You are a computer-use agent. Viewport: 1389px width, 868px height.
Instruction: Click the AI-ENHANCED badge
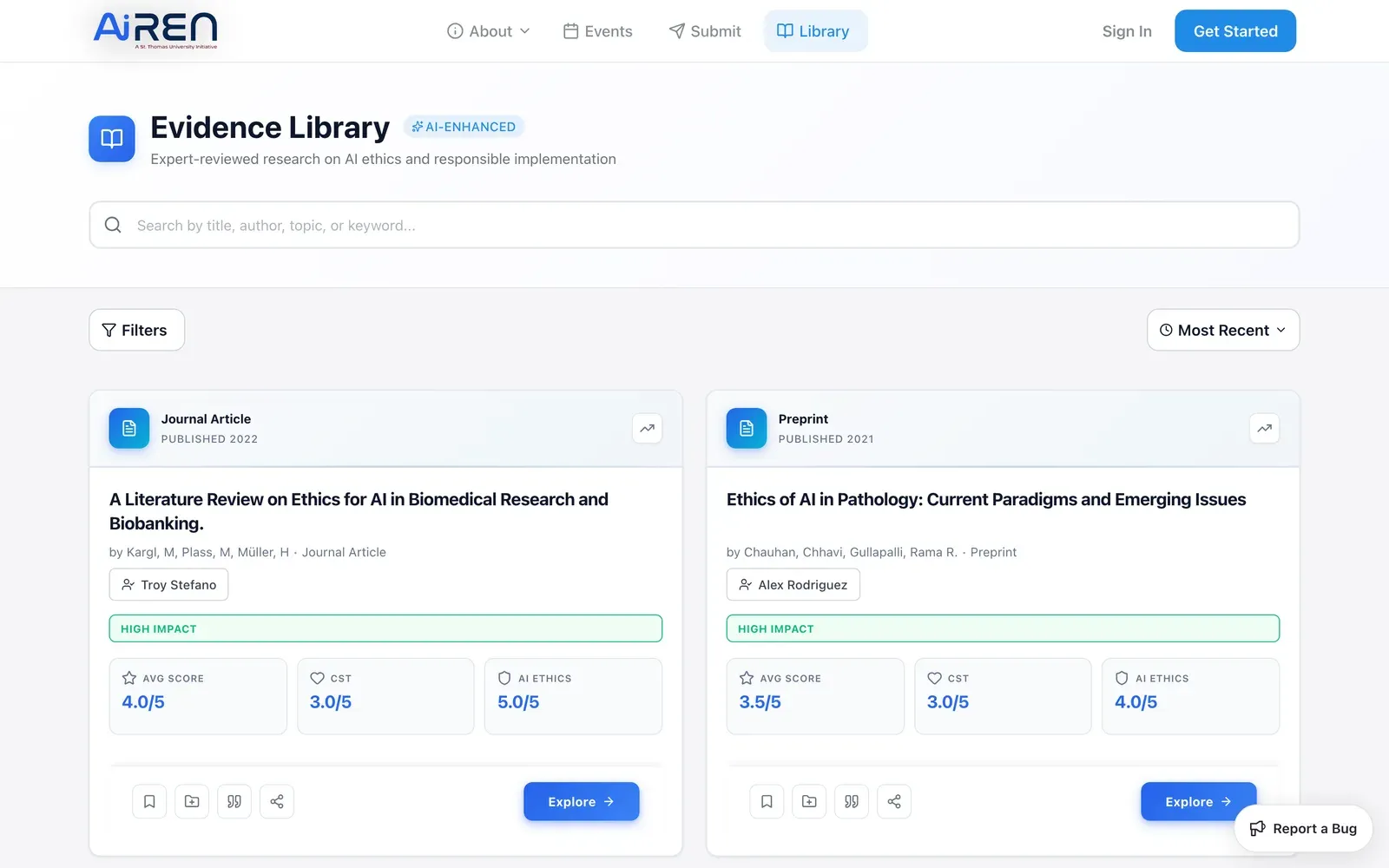[464, 127]
